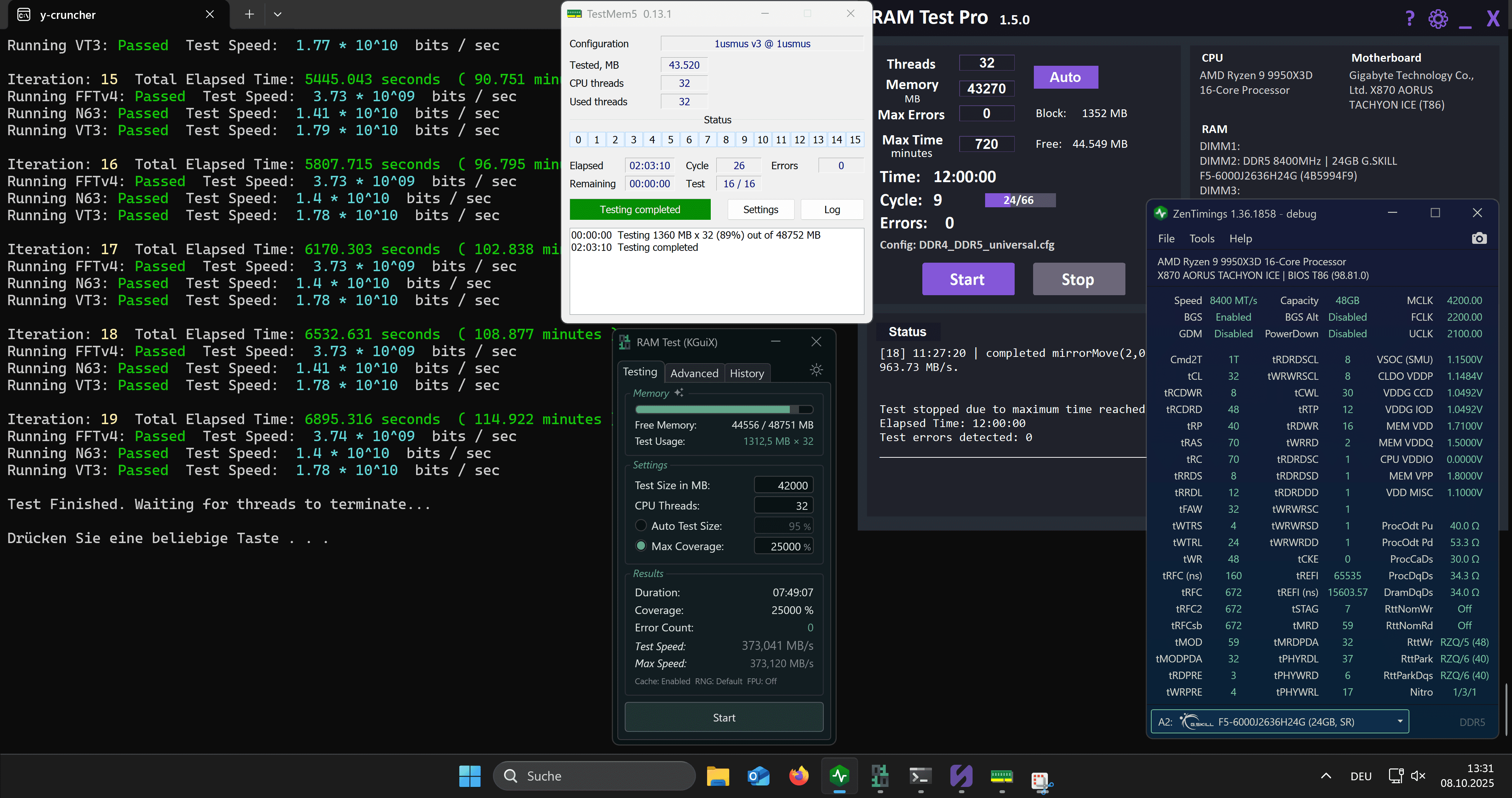The height and width of the screenshot is (798, 1512).
Task: Open the terminal new tab dropdown chevron
Action: (x=278, y=15)
